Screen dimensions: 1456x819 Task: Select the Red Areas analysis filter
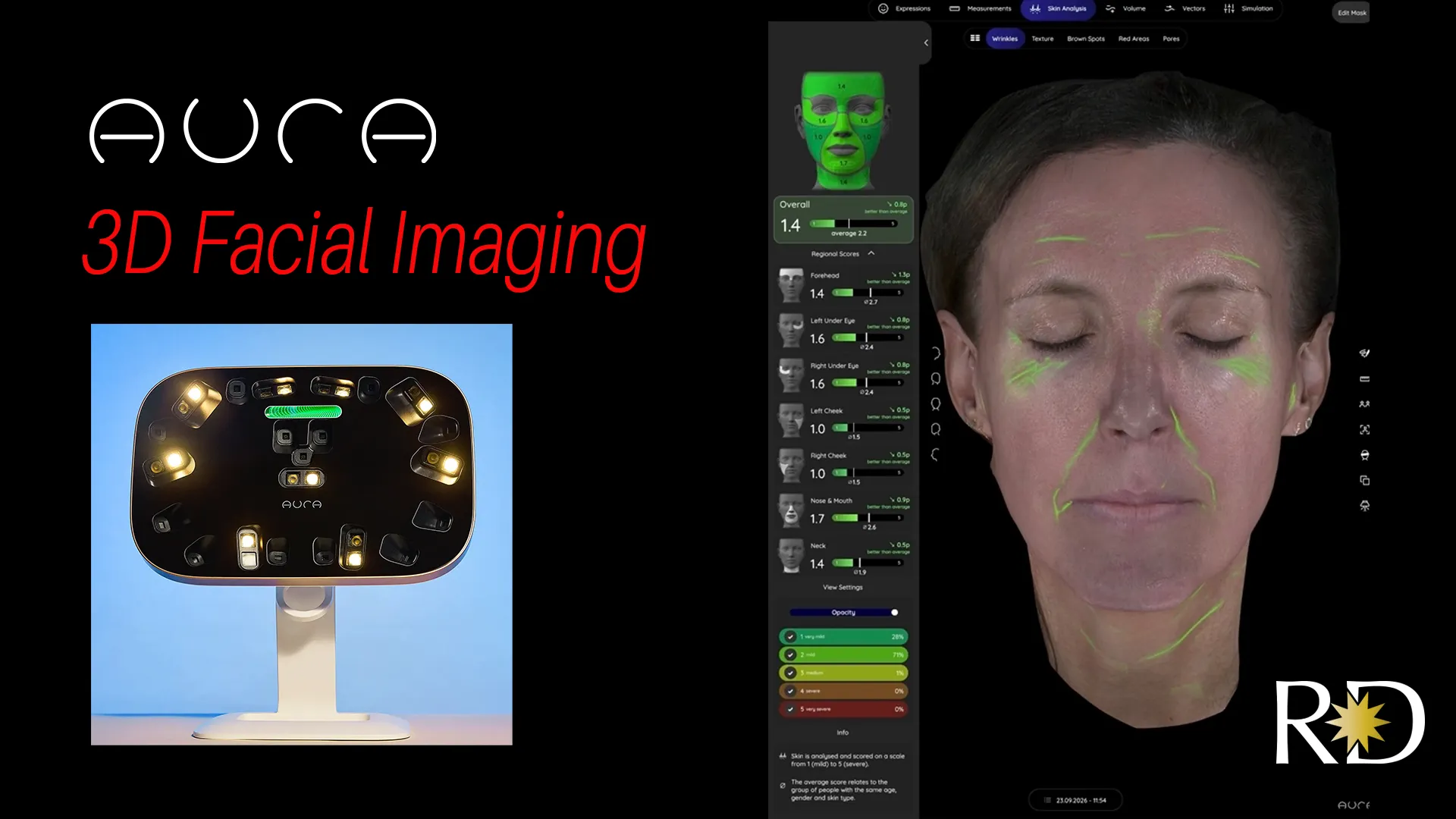coord(1134,39)
